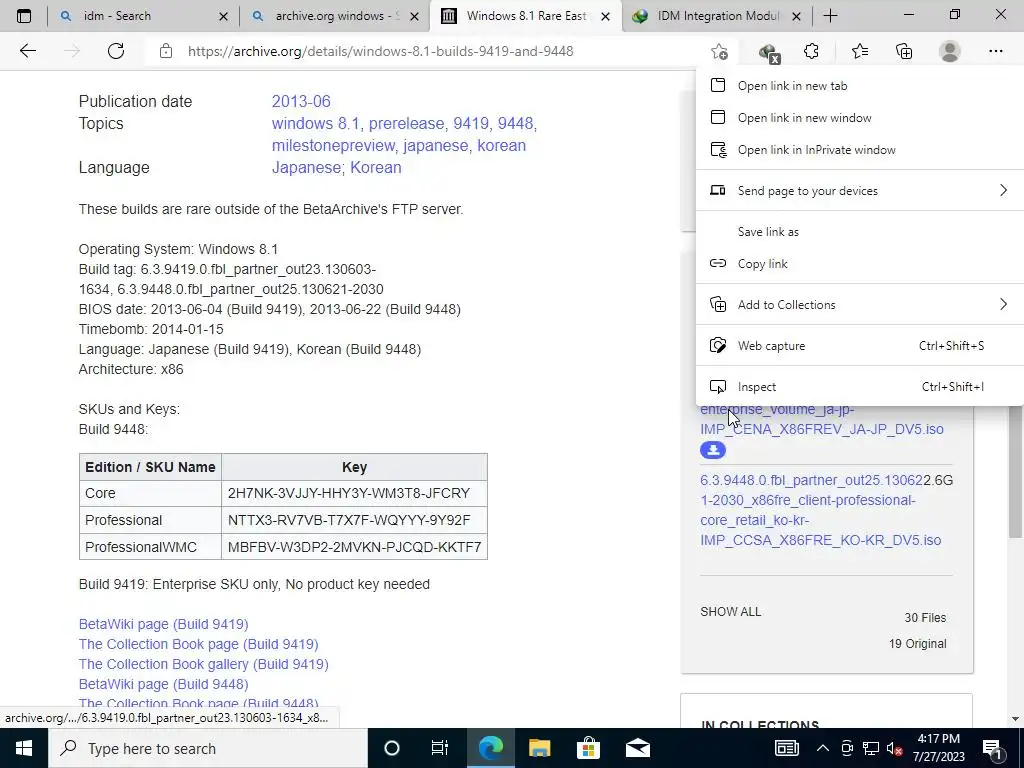Open publication date link 2013-06

point(301,101)
